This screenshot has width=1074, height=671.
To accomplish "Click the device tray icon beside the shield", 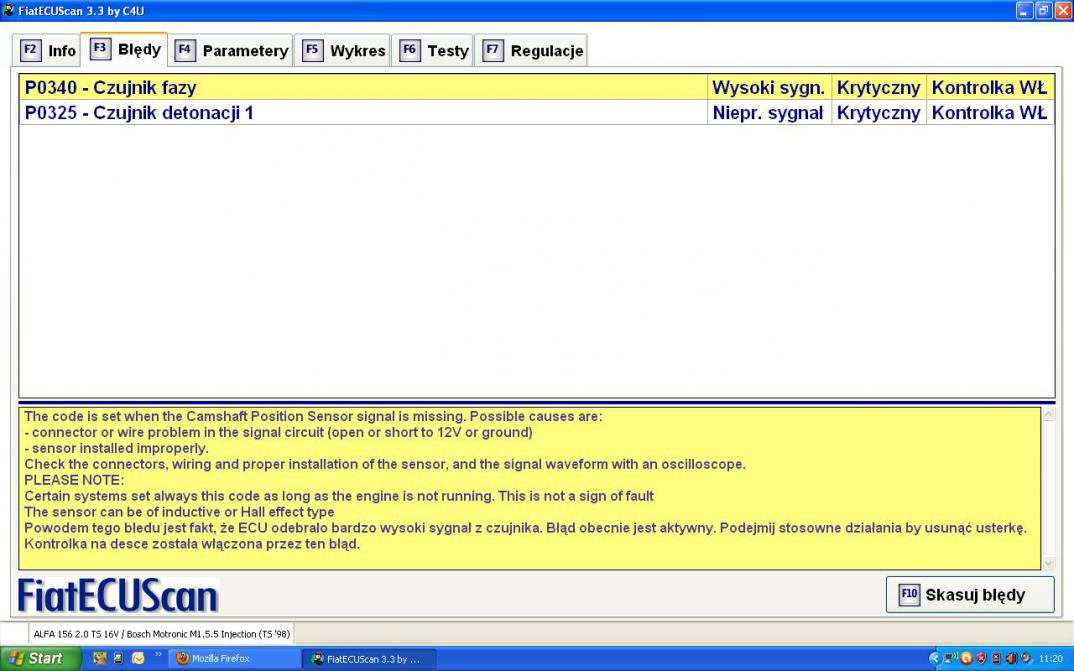I will 997,659.
